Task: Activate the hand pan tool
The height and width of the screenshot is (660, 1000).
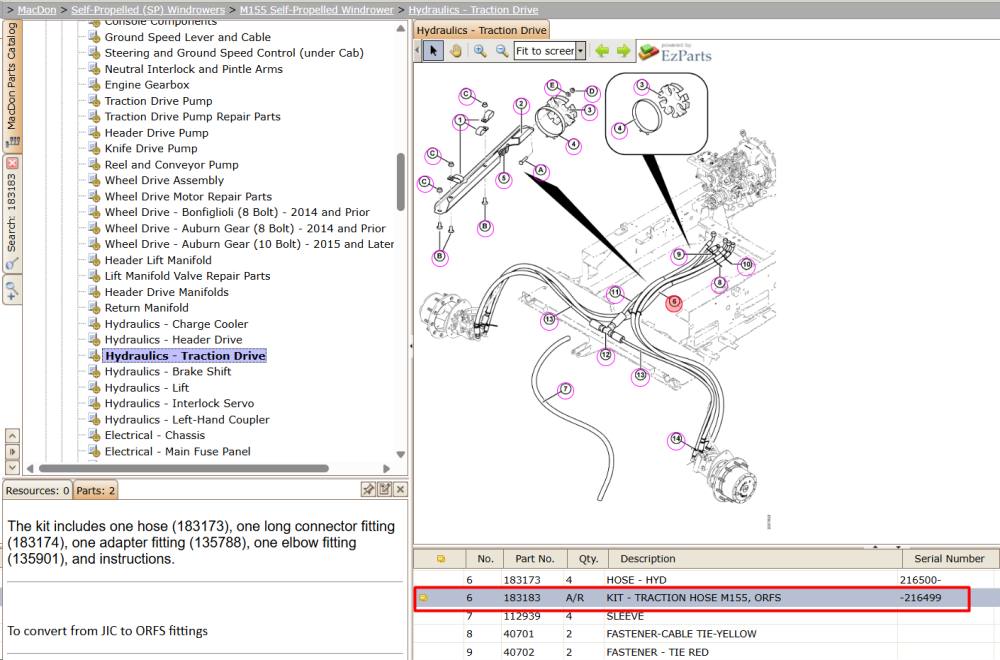Action: (x=455, y=51)
